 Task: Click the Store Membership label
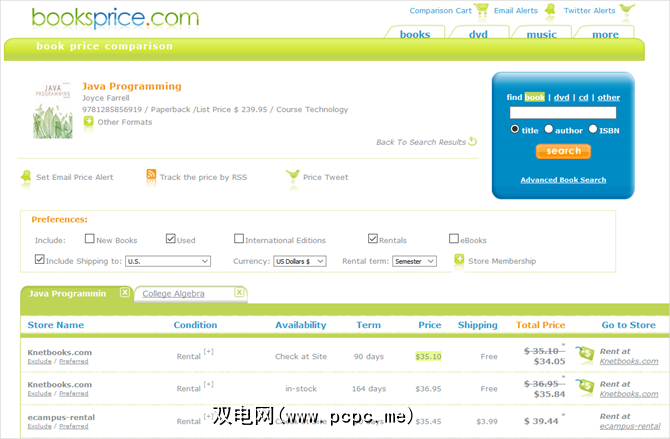point(502,261)
